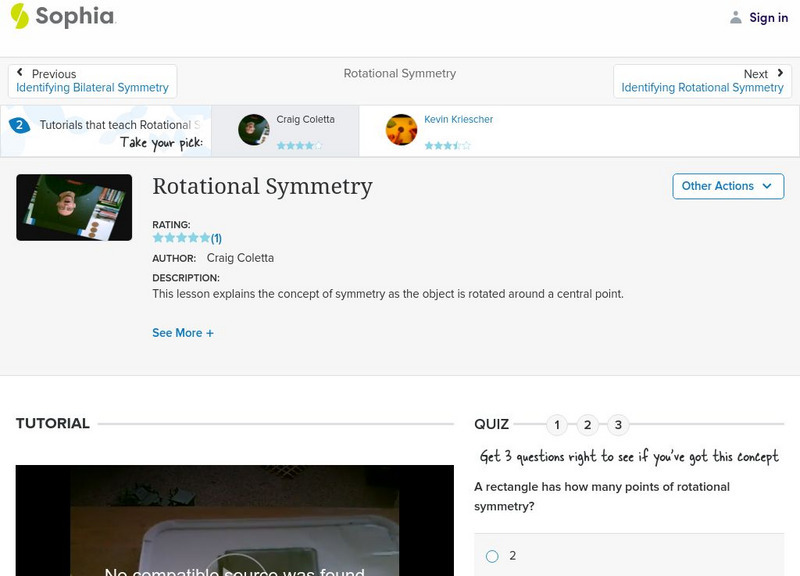Click the Sophia logo icon
This screenshot has width=800, height=576.
(x=20, y=16)
